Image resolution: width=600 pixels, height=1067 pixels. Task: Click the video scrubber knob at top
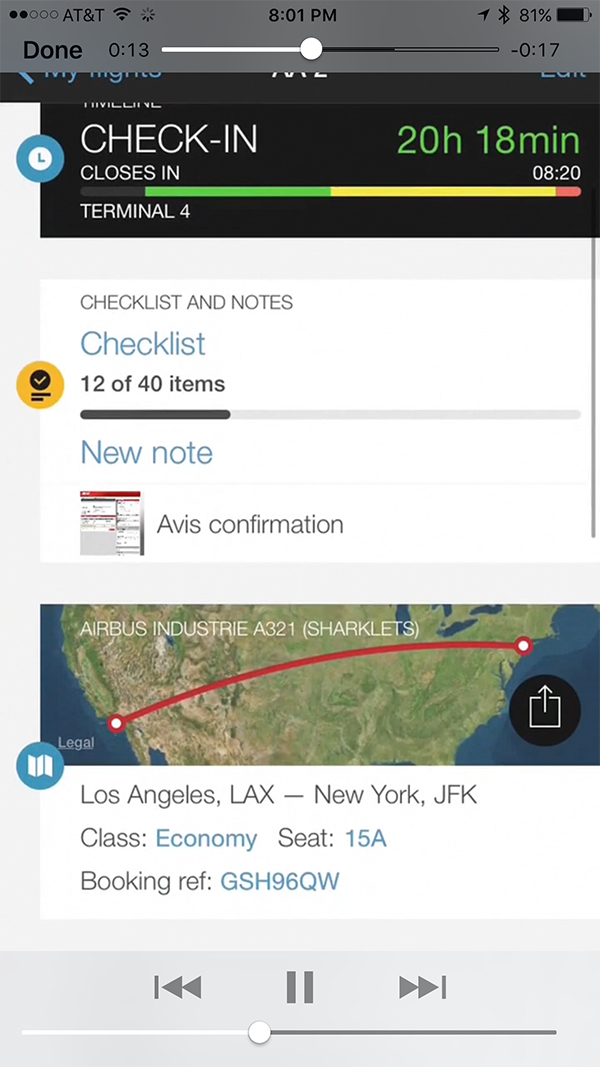(x=311, y=48)
